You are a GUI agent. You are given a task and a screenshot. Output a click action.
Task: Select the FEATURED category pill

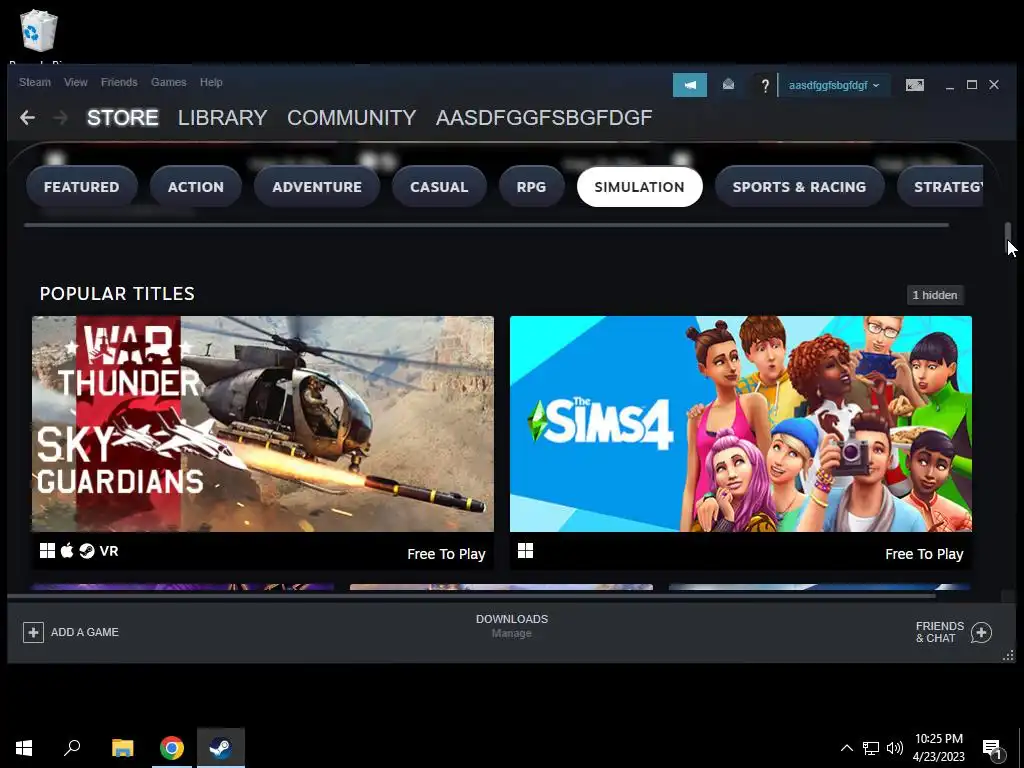82,187
